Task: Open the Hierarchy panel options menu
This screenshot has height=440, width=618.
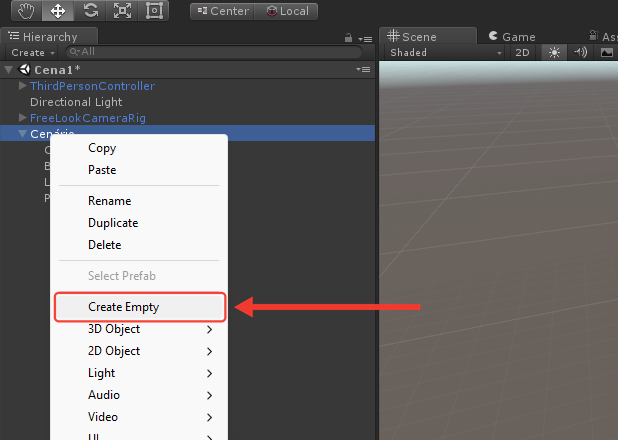Action: (365, 39)
